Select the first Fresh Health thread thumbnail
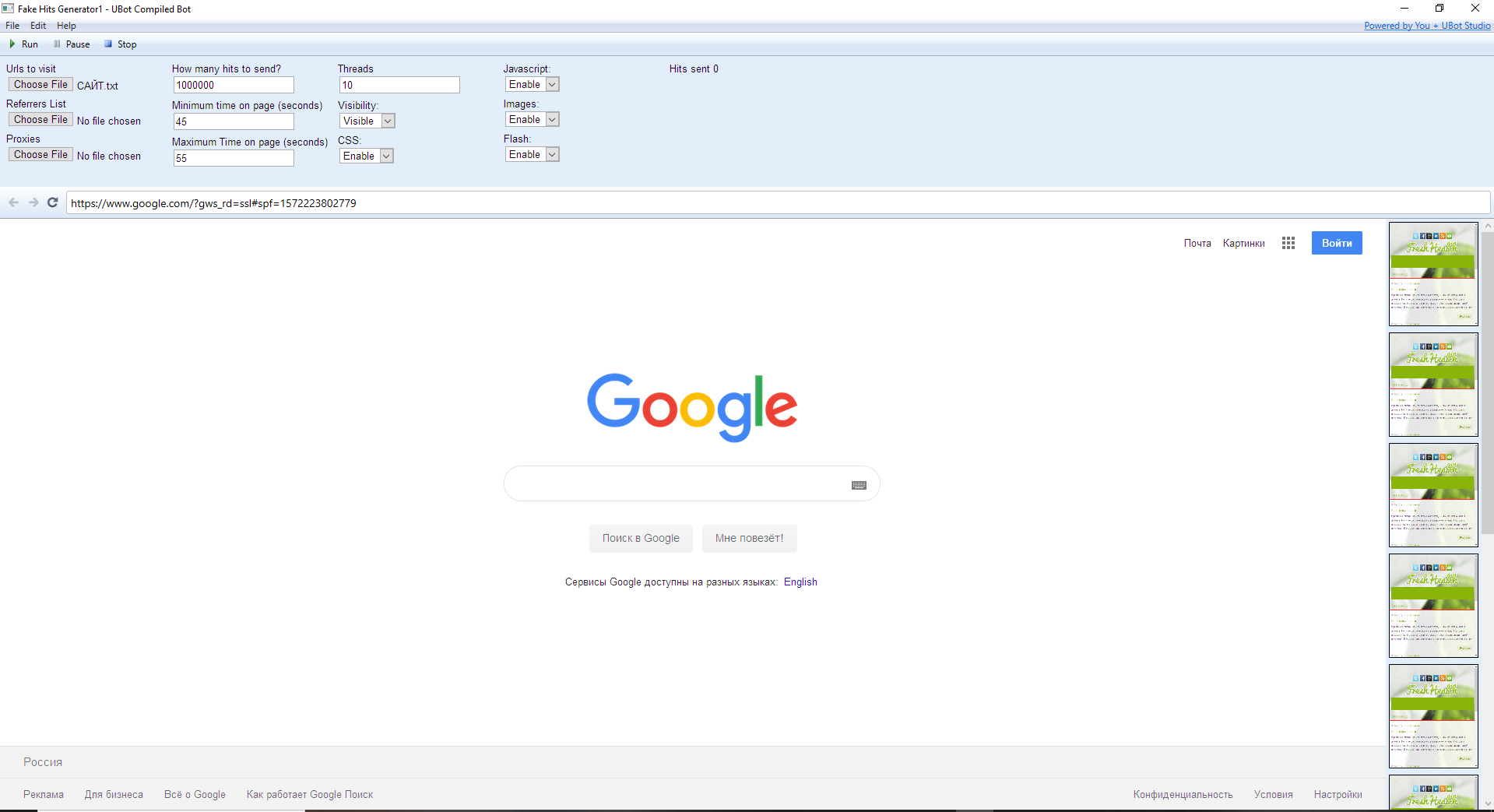Viewport: 1494px width, 812px height. point(1433,274)
